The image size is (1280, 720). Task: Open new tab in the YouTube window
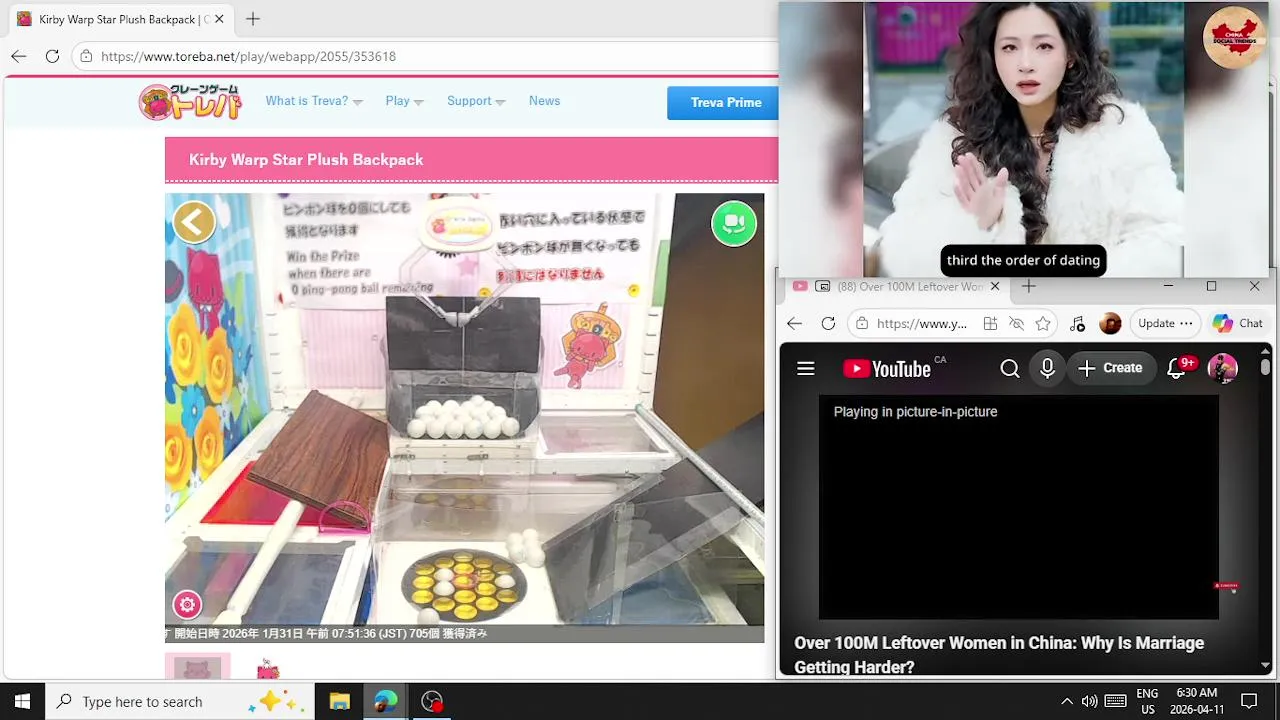pyautogui.click(x=1028, y=286)
